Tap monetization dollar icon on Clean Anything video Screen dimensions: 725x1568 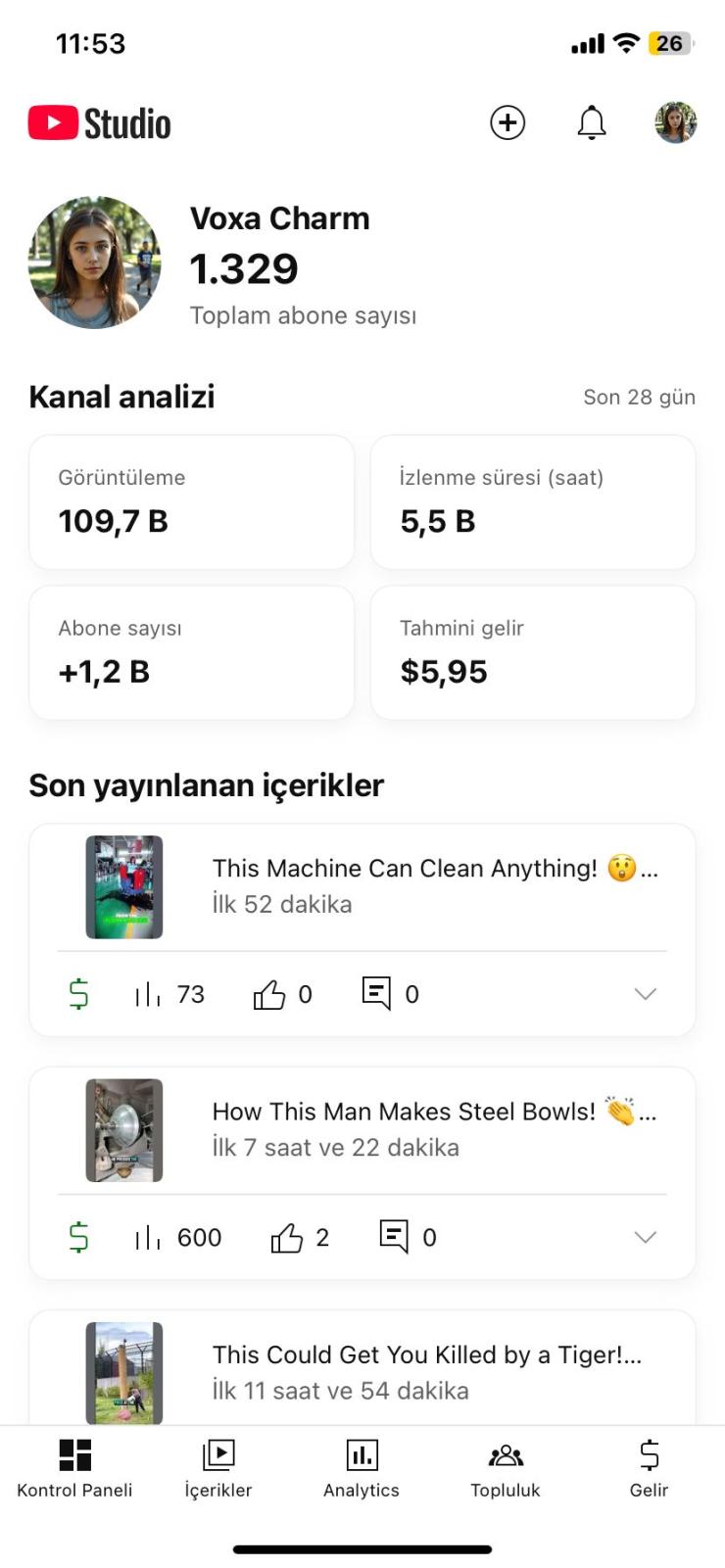click(78, 994)
